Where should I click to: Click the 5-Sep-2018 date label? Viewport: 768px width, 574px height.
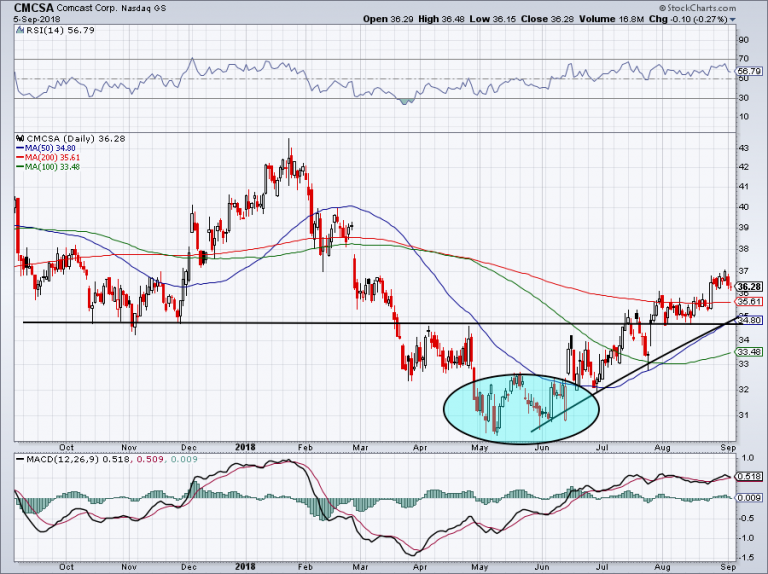coord(37,19)
